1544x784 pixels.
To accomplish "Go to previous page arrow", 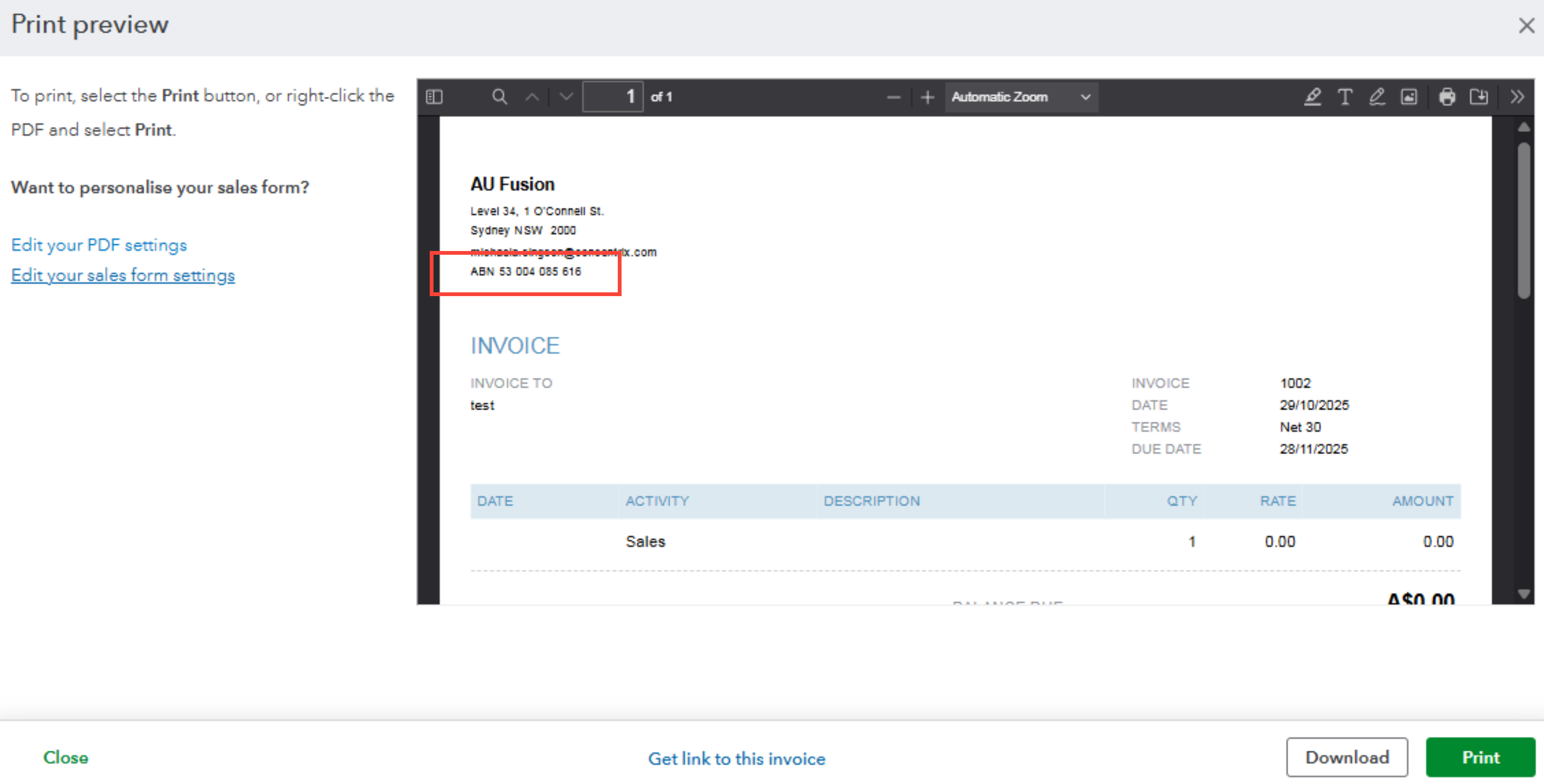I will [532, 97].
